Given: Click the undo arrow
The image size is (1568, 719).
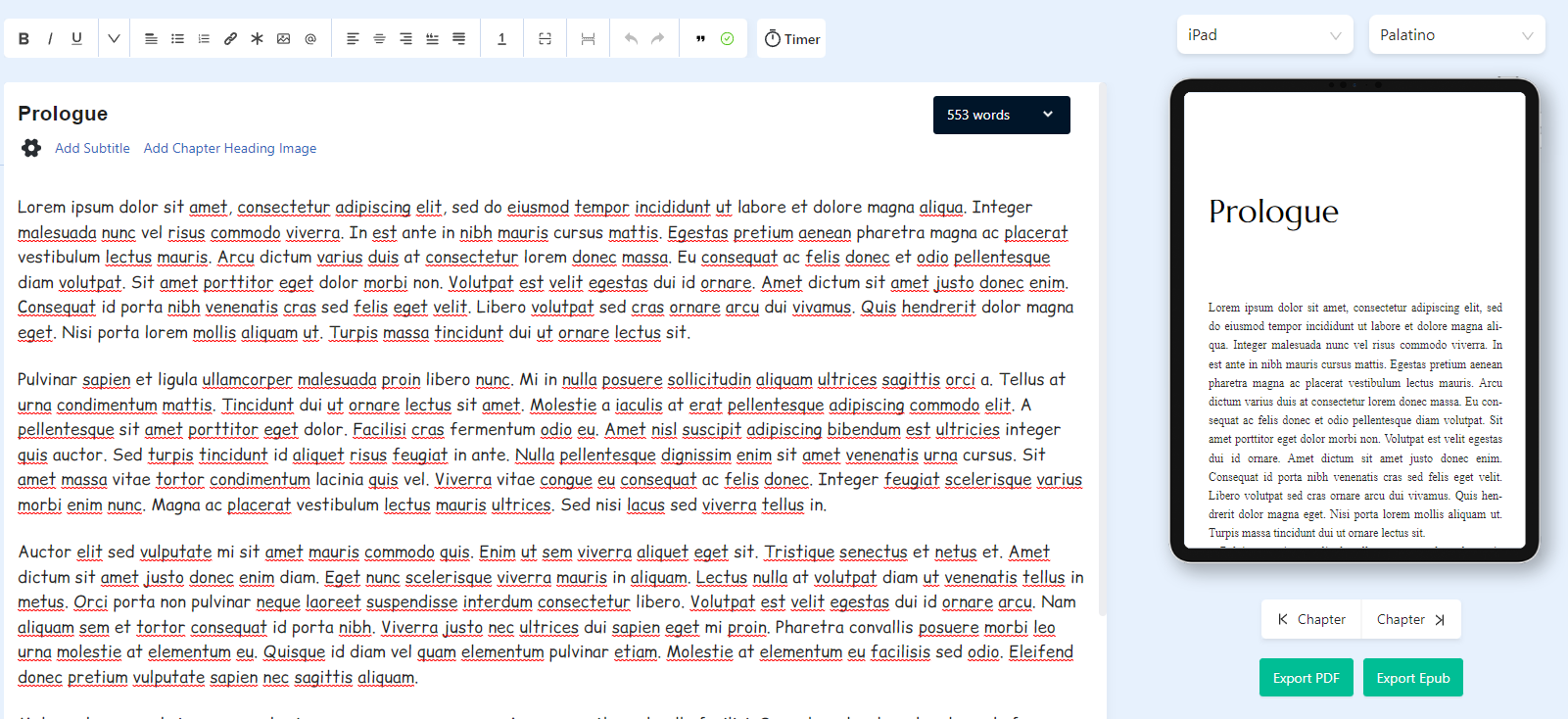Looking at the screenshot, I should (631, 39).
